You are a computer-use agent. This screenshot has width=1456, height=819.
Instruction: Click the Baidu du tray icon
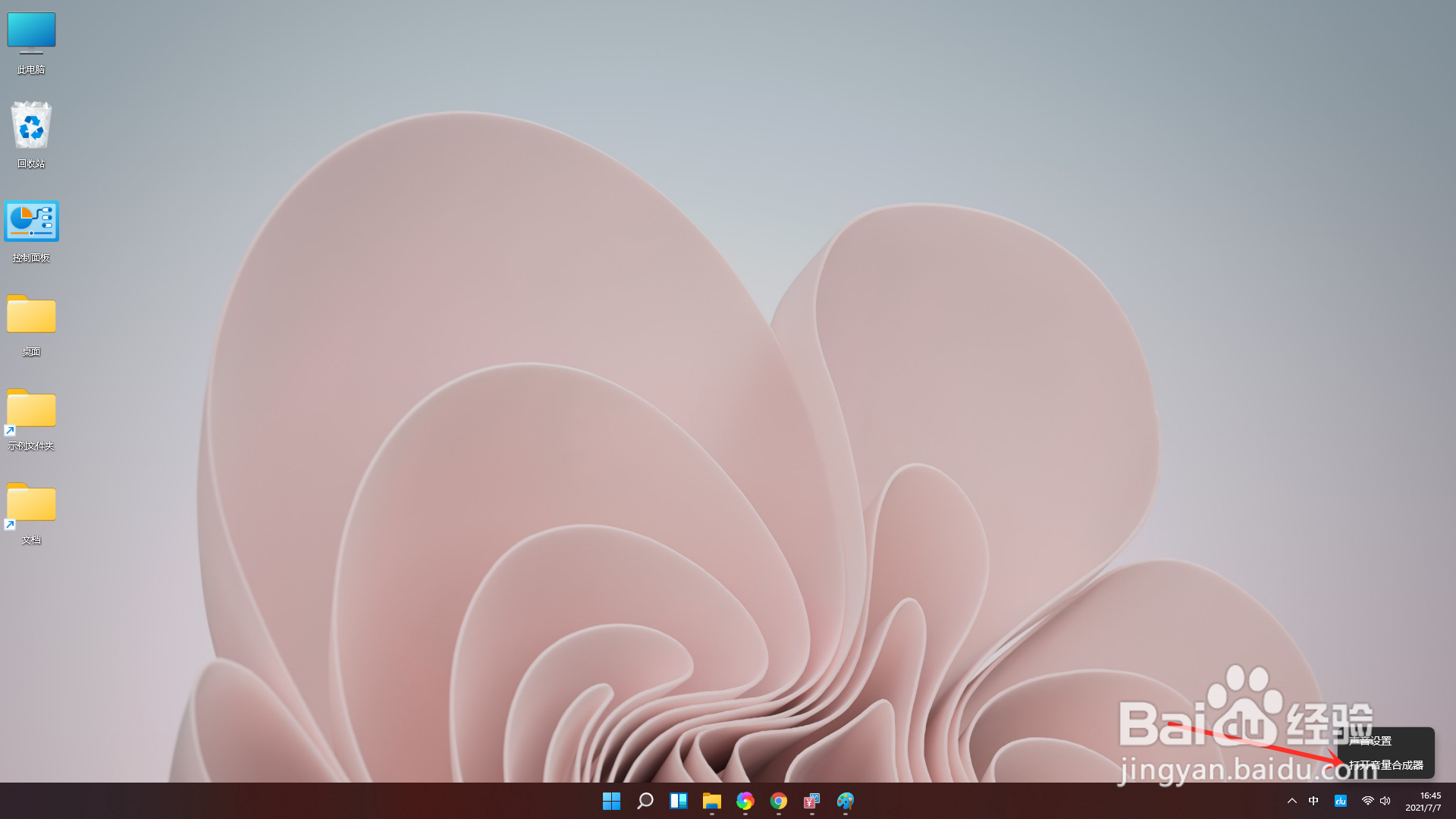pos(1341,801)
